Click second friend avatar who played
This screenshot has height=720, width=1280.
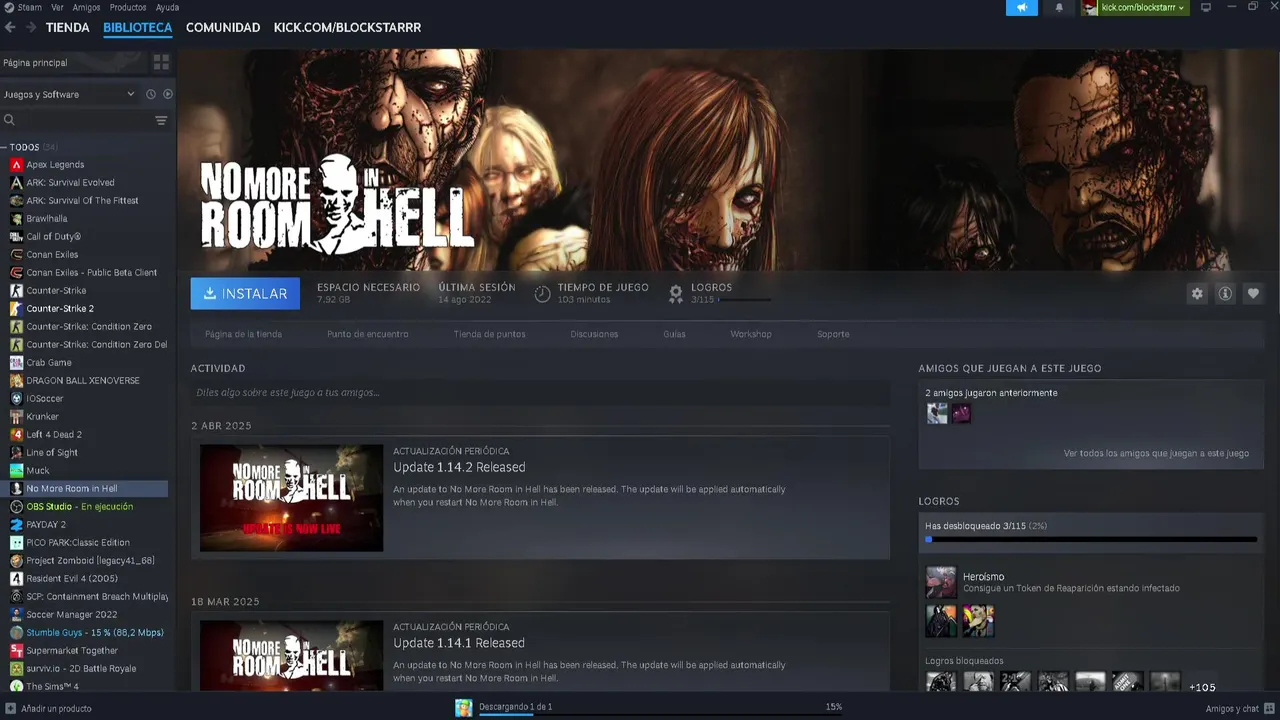tap(961, 413)
